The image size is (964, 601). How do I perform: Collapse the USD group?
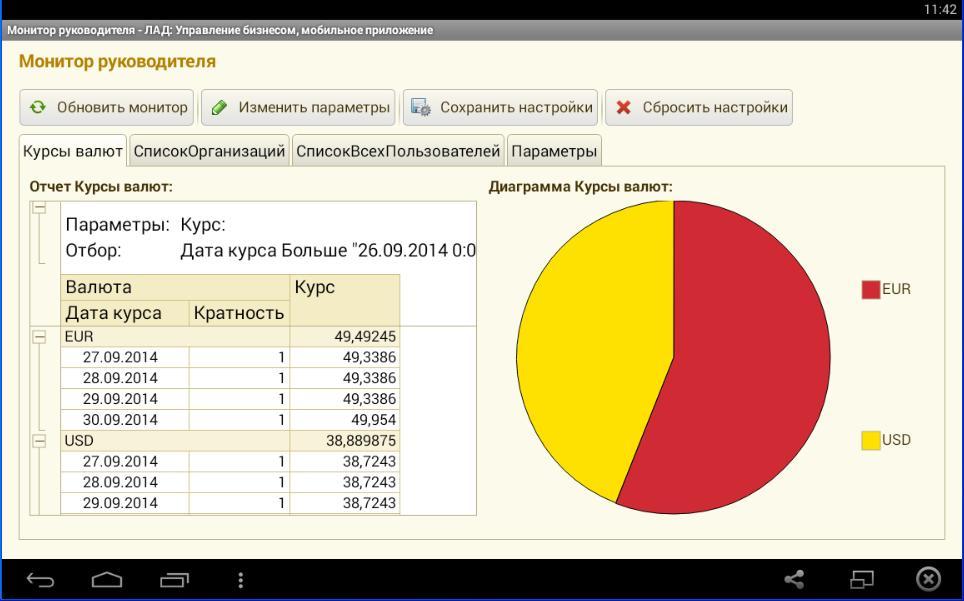click(39, 441)
